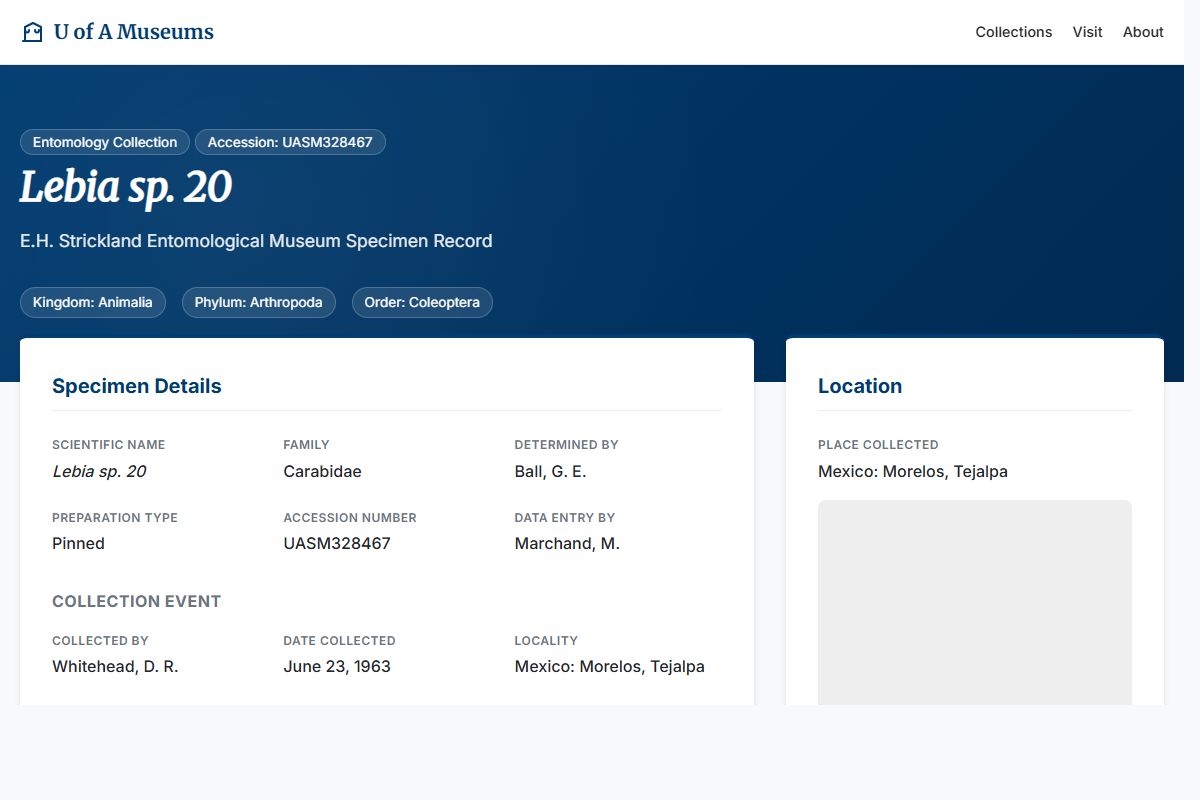Click the determiner name Ball, G. E.
Screen dimensions: 1200x800
[x=551, y=471]
